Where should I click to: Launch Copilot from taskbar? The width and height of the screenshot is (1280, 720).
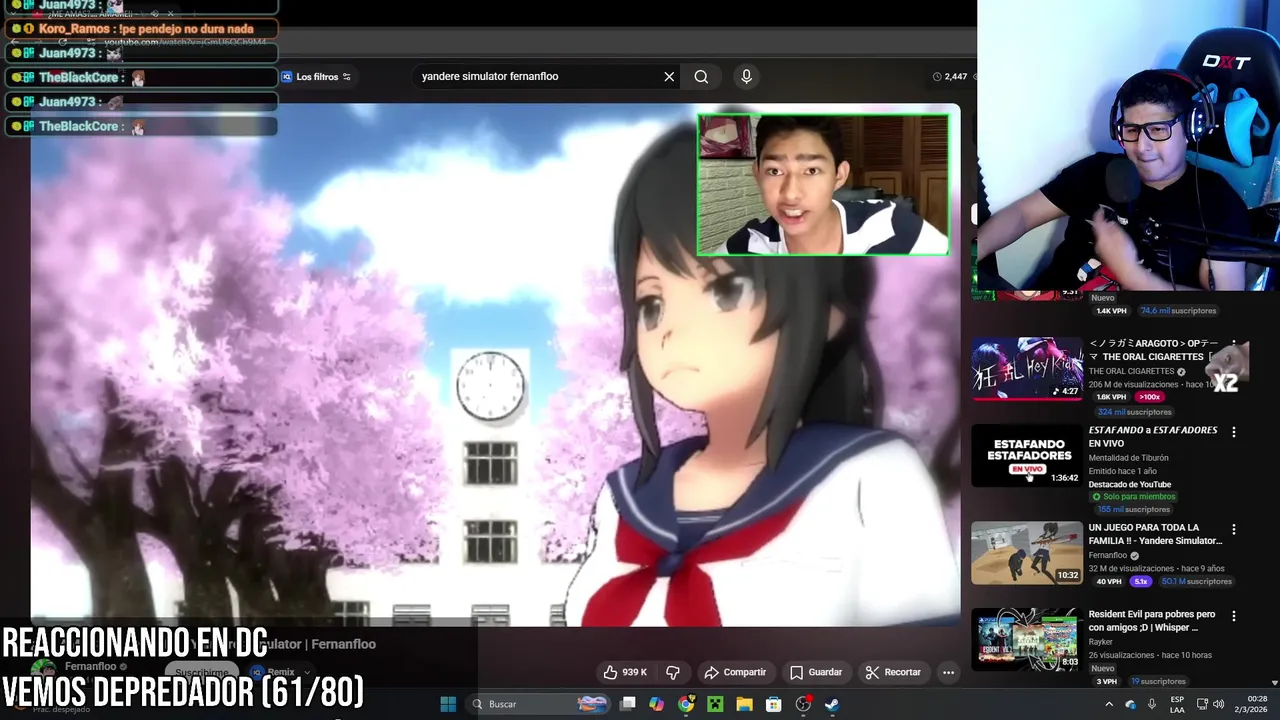[656, 704]
